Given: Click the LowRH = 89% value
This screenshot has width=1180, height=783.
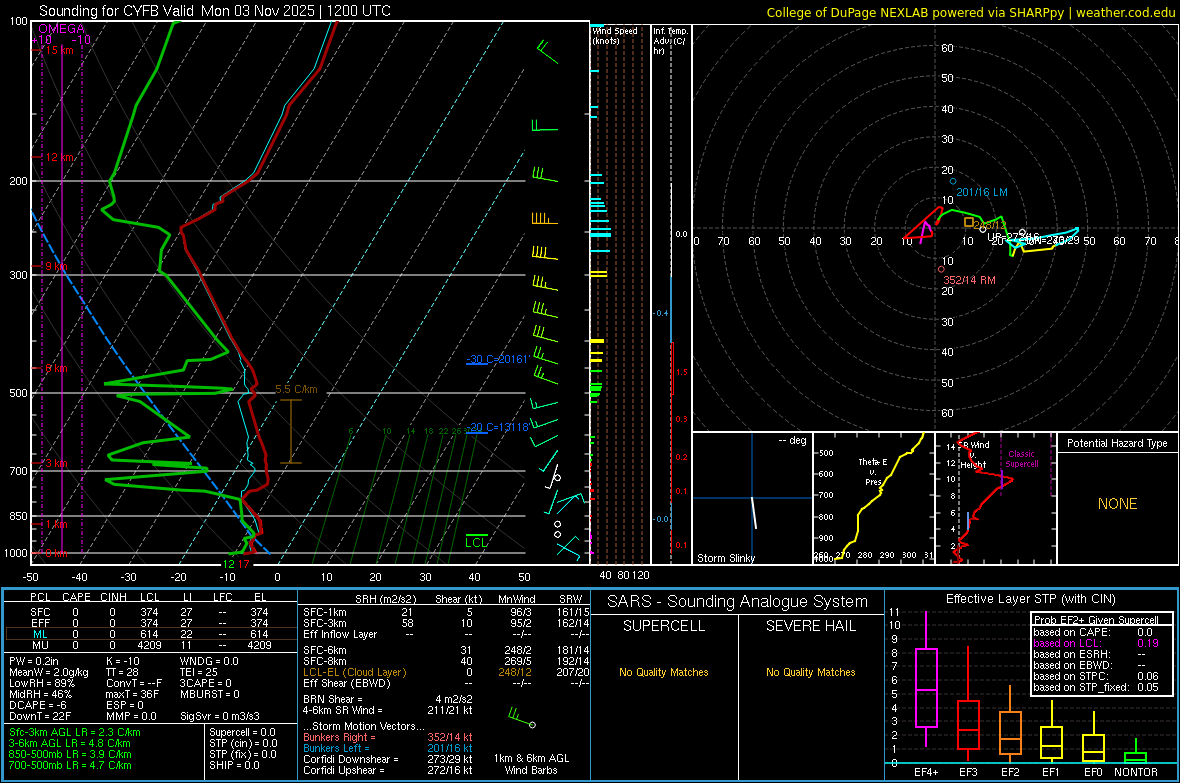Looking at the screenshot, I should pos(41,683).
